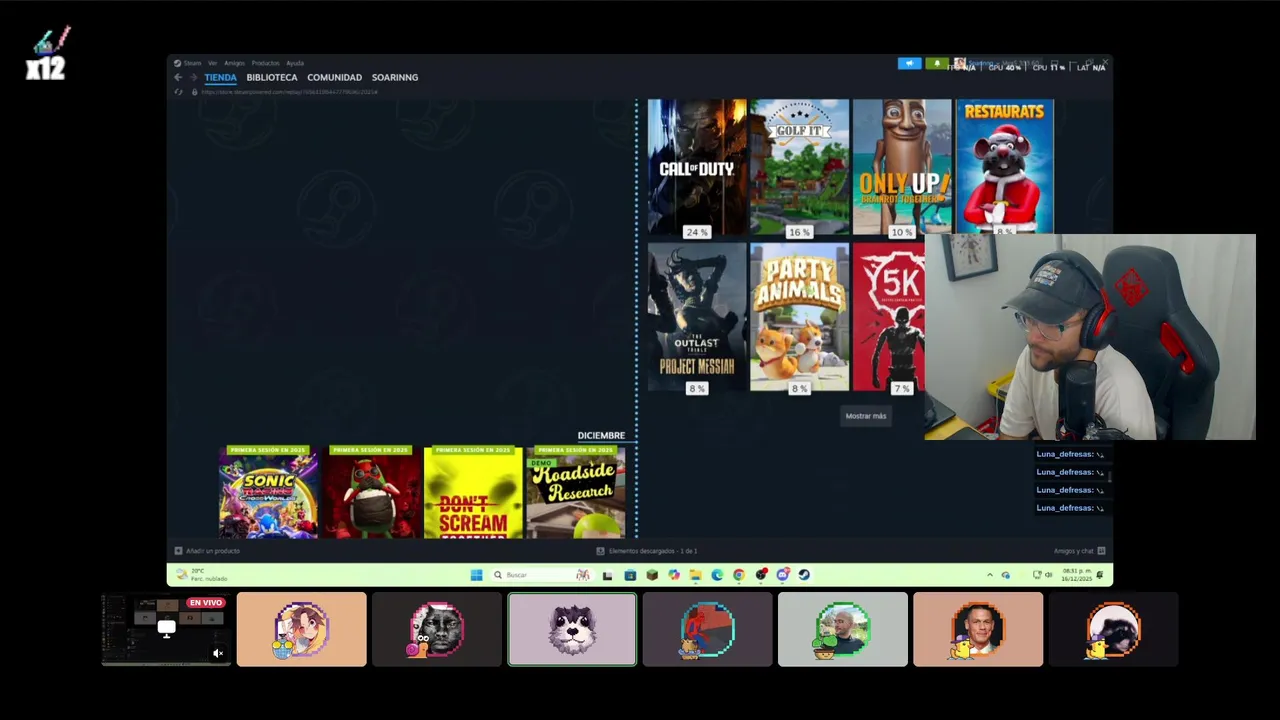Screen dimensions: 1280x720
Task: Open the Amigos menu
Action: point(234,63)
